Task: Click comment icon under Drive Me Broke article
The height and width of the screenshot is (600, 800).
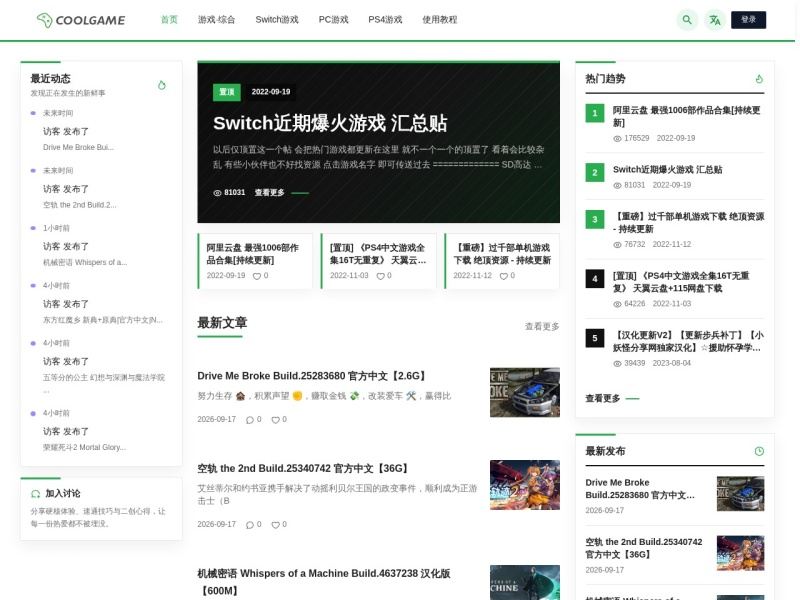Action: [x=249, y=420]
